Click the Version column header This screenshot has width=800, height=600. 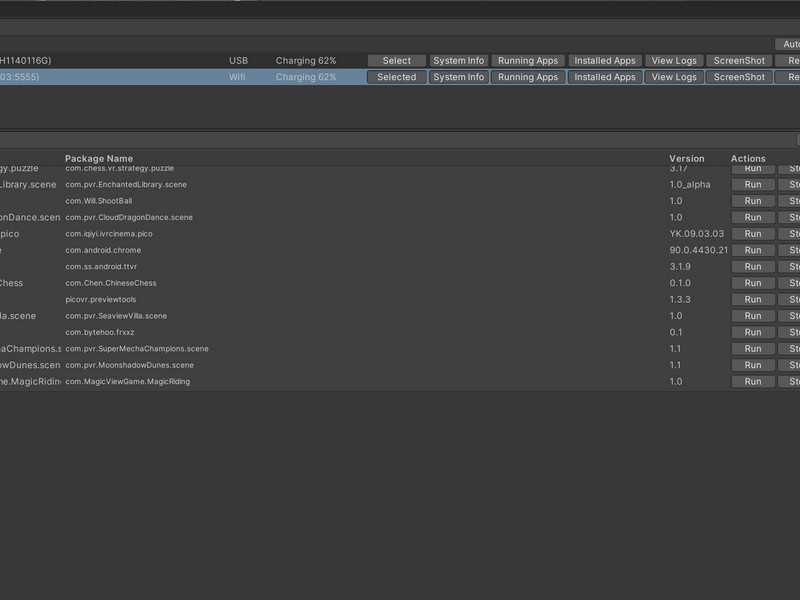click(x=687, y=159)
